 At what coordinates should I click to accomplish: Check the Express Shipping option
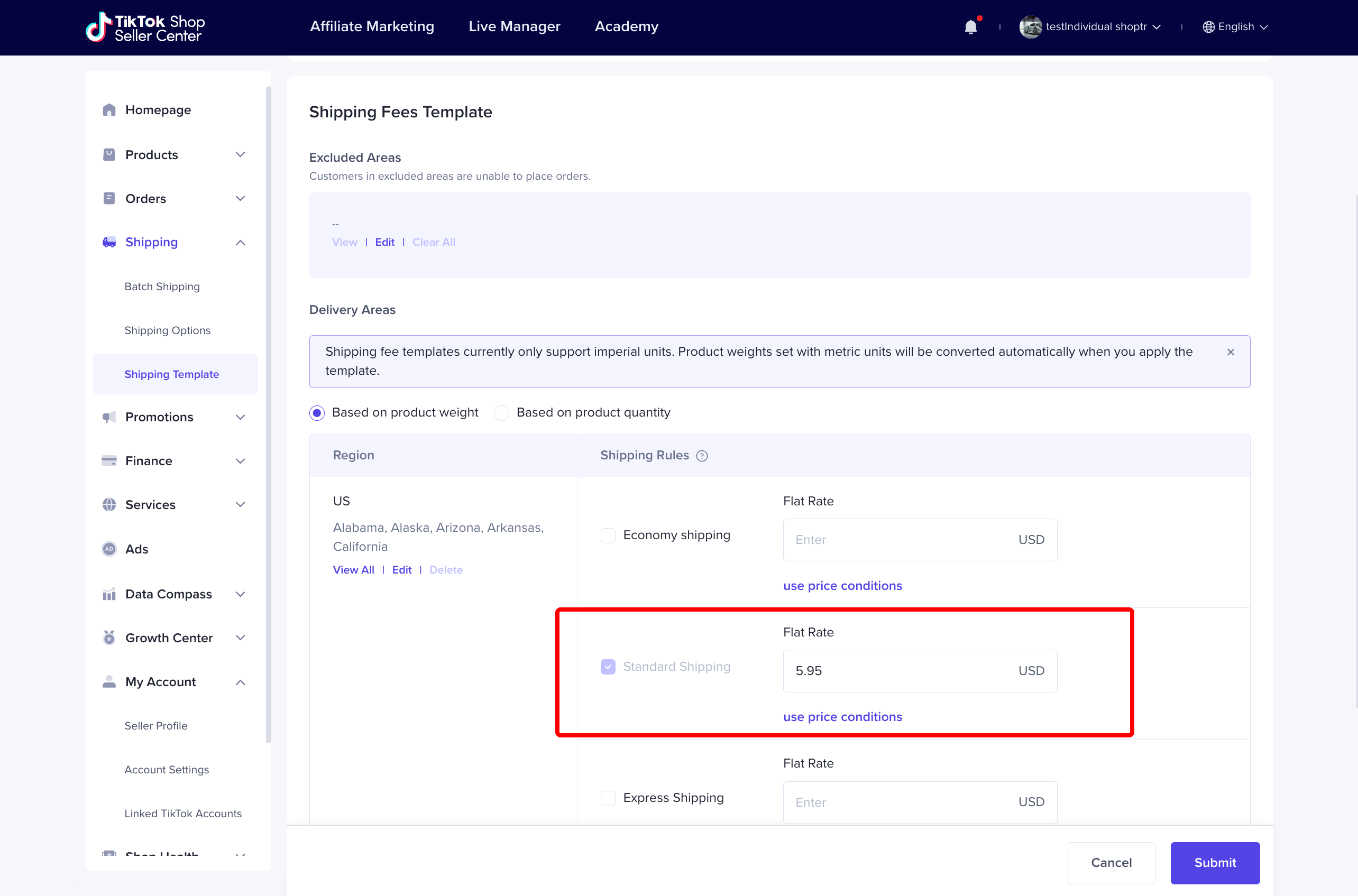(x=608, y=798)
